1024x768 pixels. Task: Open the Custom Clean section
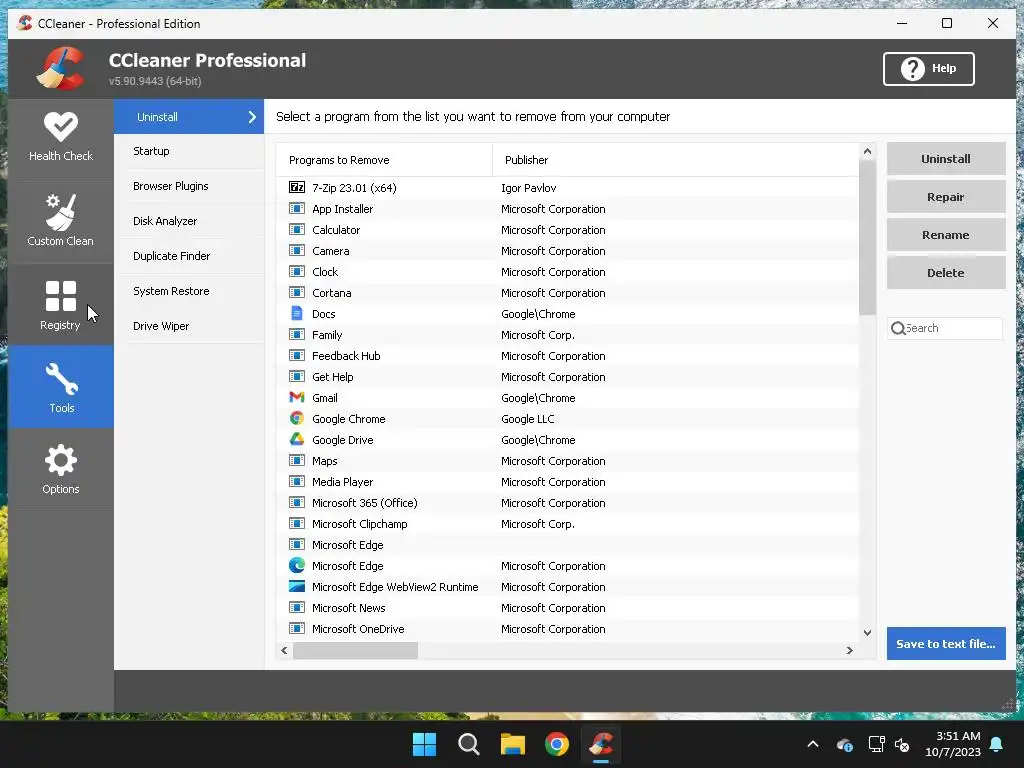[61, 221]
